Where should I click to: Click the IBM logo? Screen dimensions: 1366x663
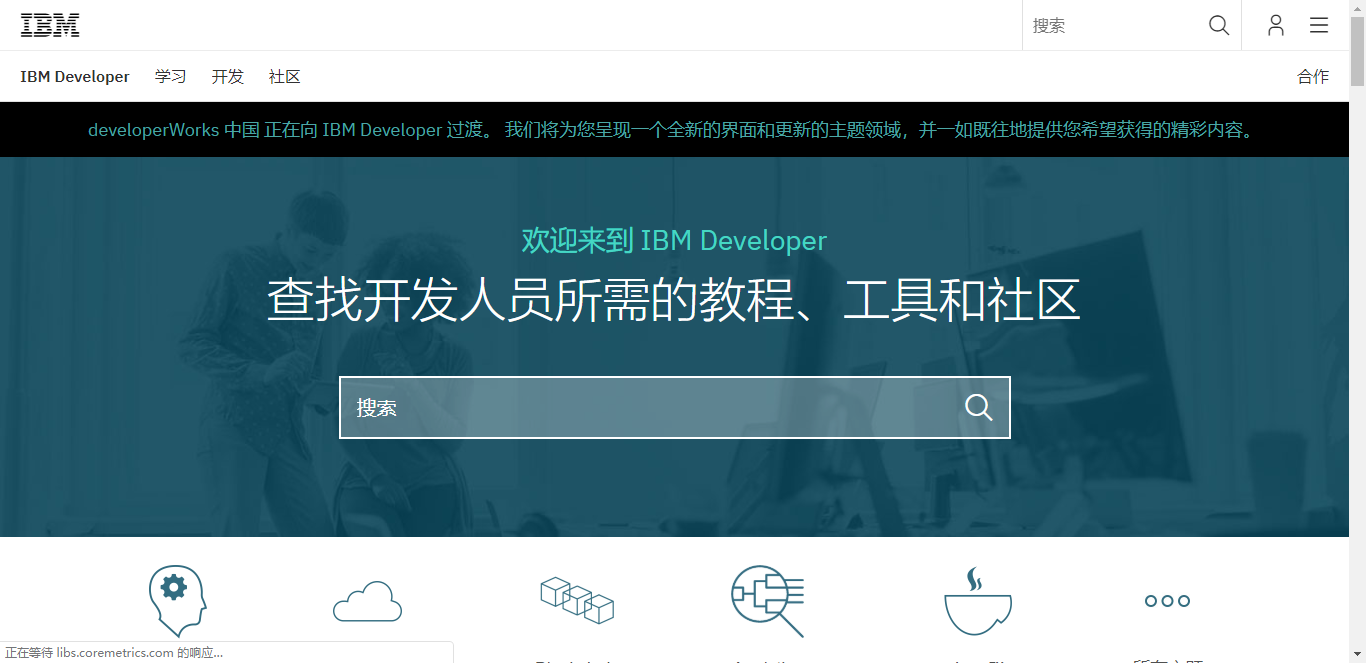(50, 25)
